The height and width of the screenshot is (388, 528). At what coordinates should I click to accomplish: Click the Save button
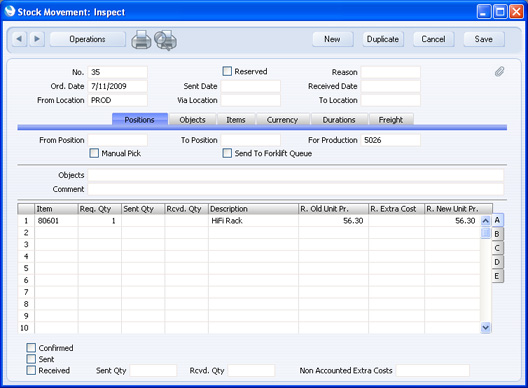tap(484, 39)
